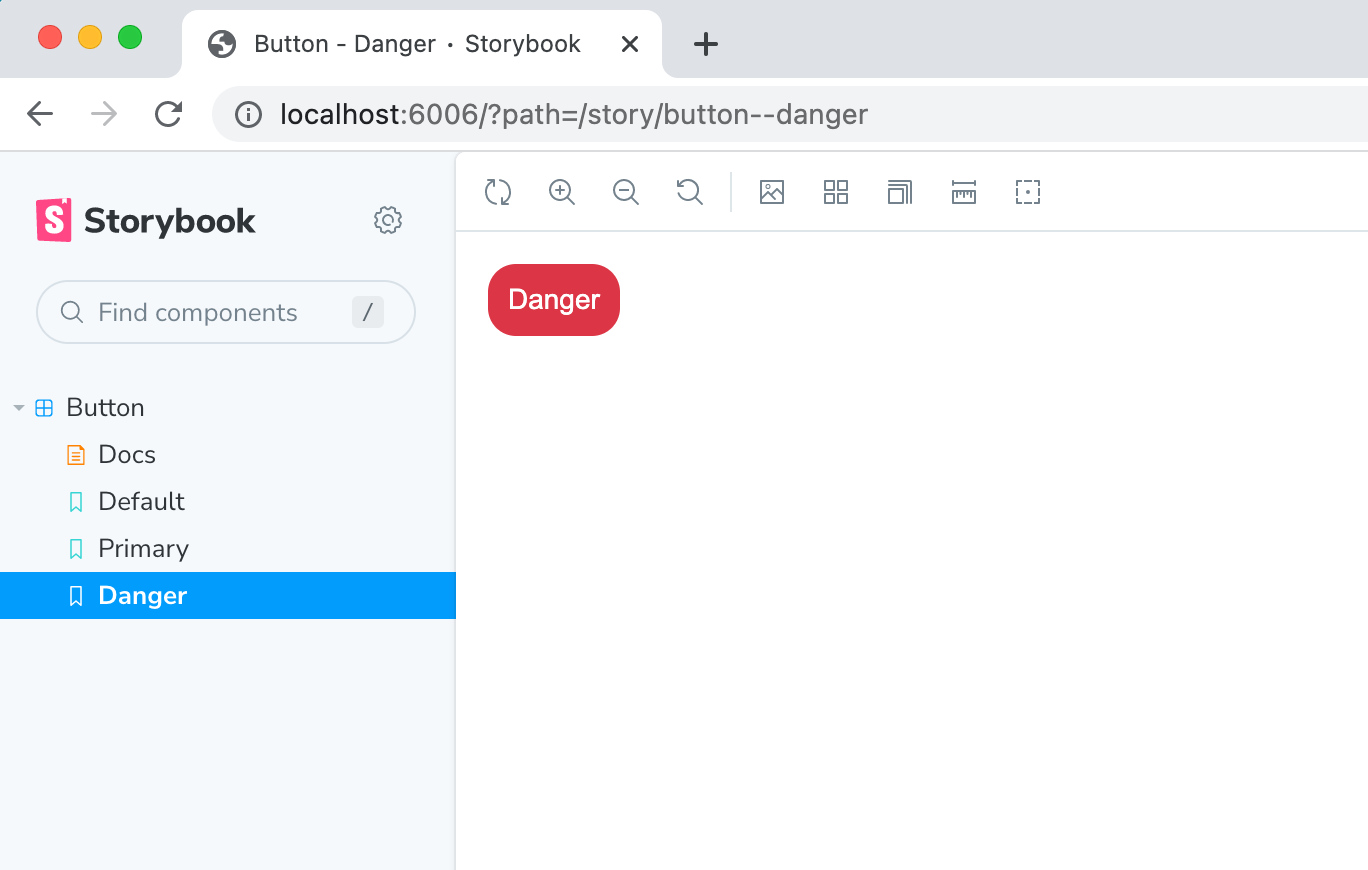Expand the Button component entry
Viewport: 1368px width, 870px height.
click(x=105, y=407)
